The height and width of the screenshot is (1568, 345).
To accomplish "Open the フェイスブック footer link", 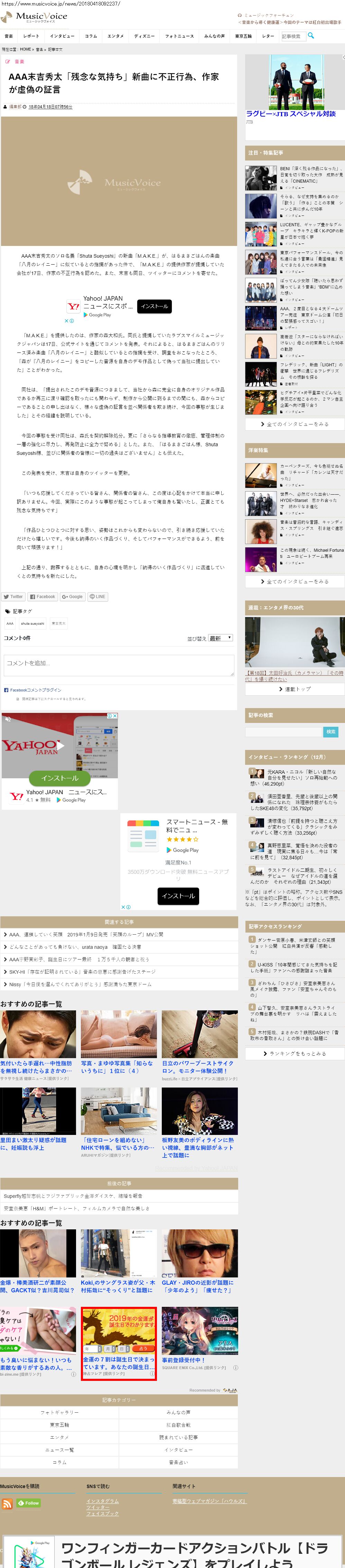I will [102, 1513].
